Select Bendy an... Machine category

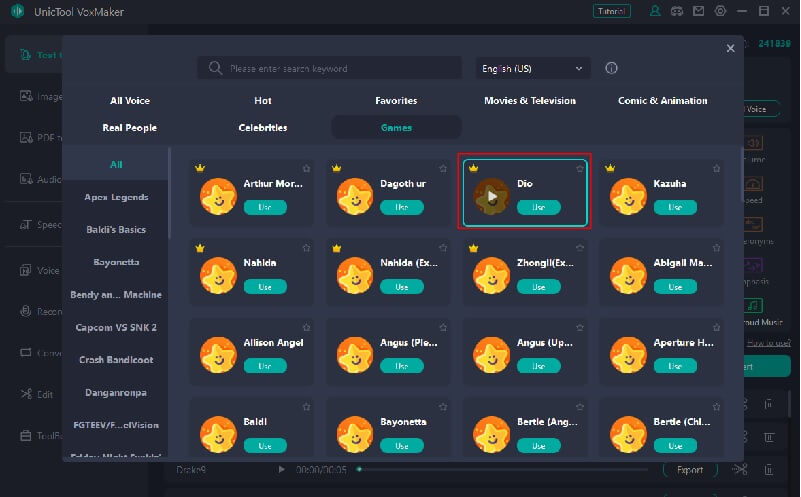pos(116,295)
